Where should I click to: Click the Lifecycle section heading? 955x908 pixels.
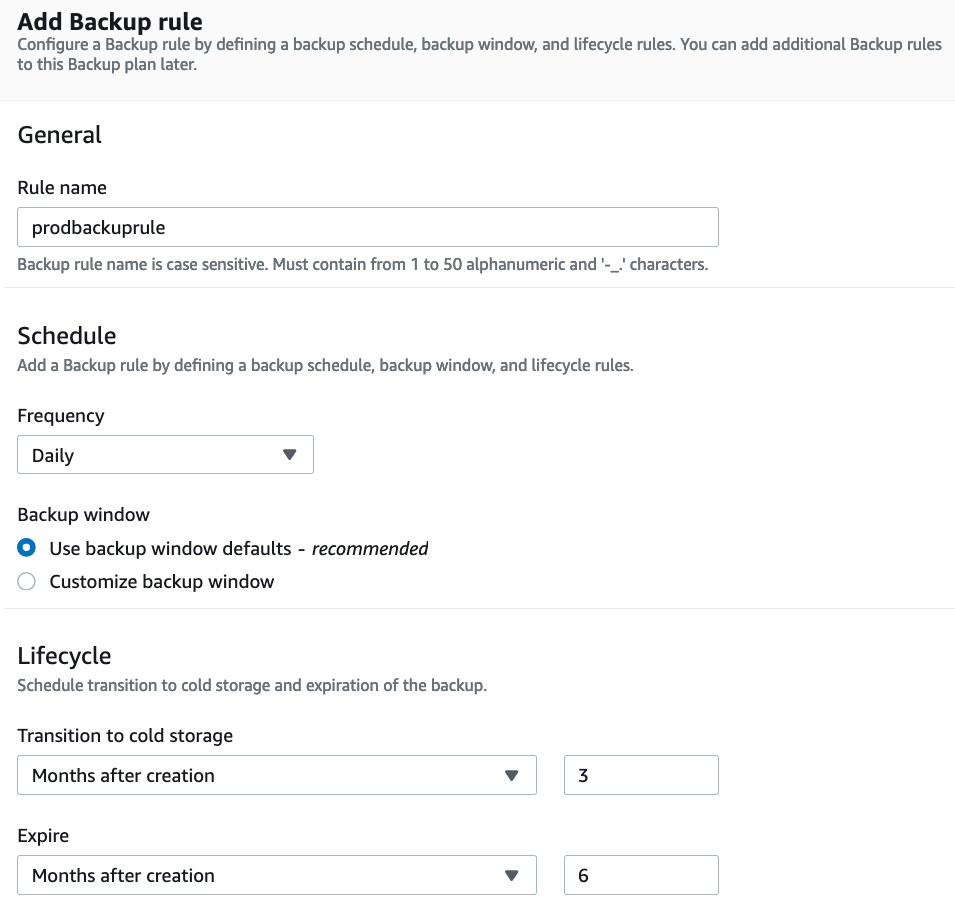pyautogui.click(x=64, y=656)
